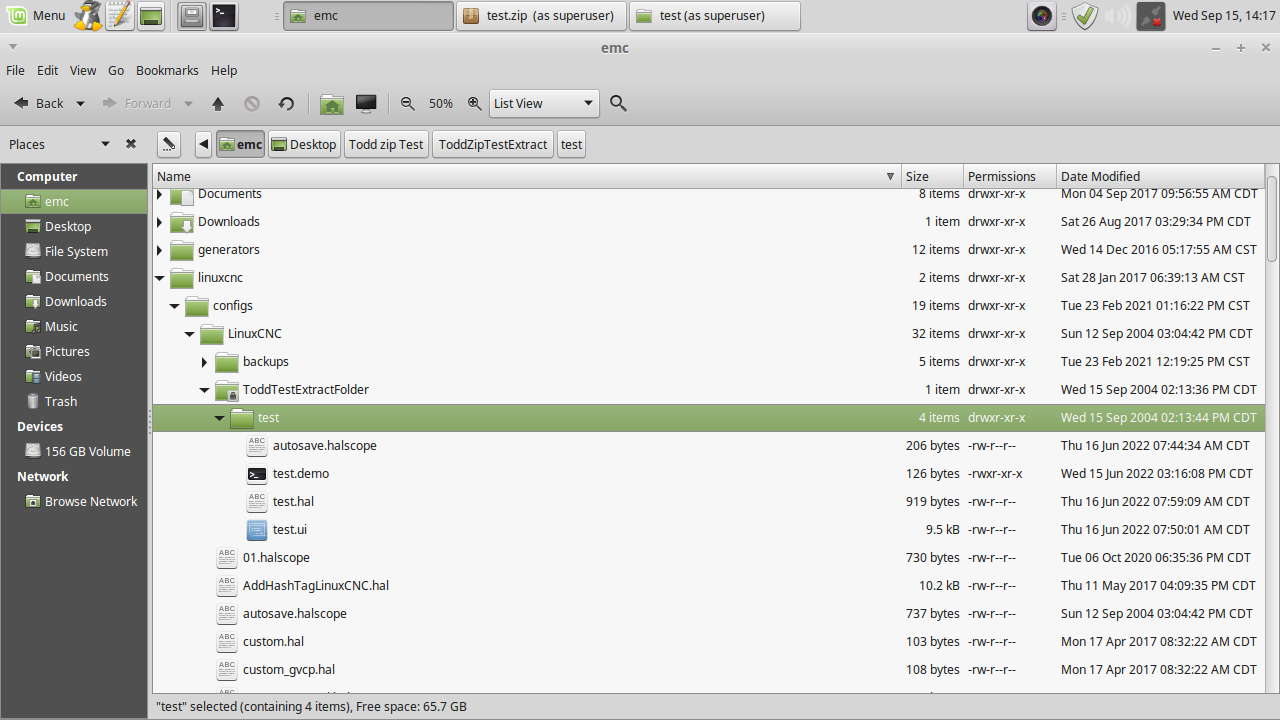Viewport: 1280px width, 720px height.
Task: Go Back in the file manager
Action: pos(39,103)
